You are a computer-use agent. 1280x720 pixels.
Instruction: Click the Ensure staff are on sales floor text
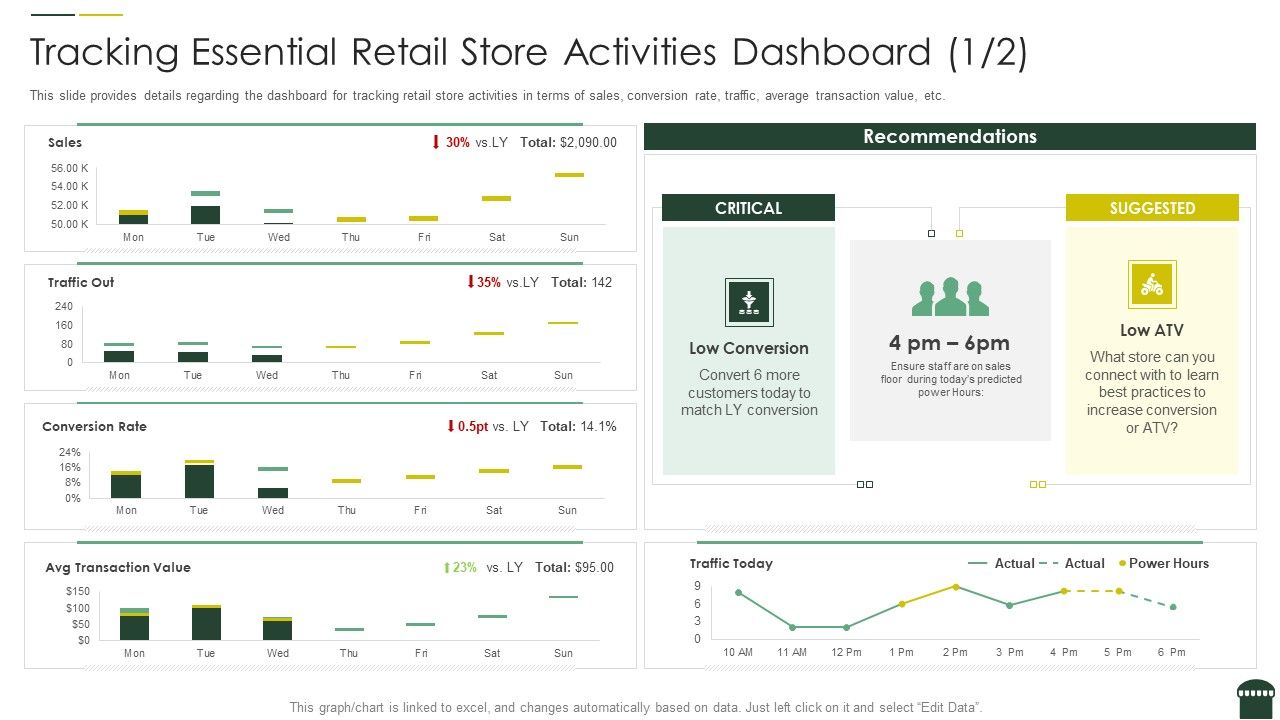click(x=951, y=379)
